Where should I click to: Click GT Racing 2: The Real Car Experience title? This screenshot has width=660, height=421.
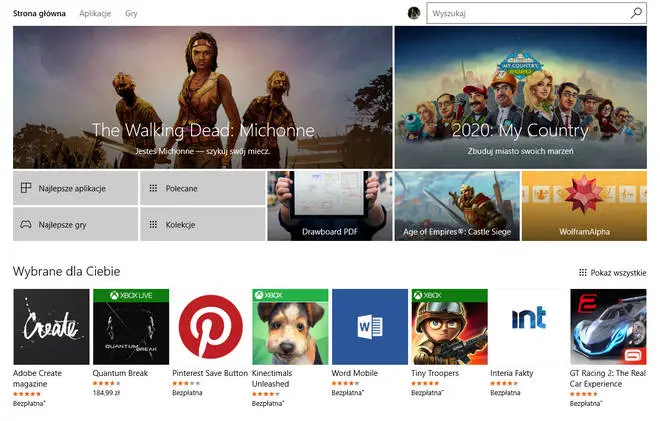(x=607, y=378)
